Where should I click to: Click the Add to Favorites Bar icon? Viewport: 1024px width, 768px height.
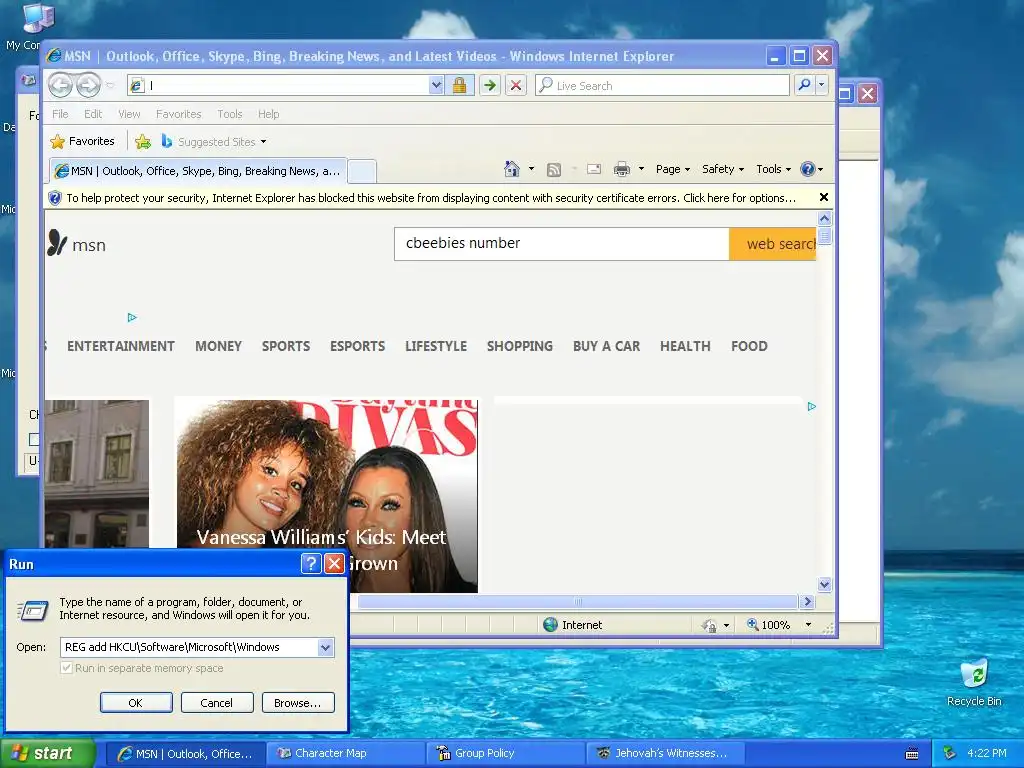point(143,141)
